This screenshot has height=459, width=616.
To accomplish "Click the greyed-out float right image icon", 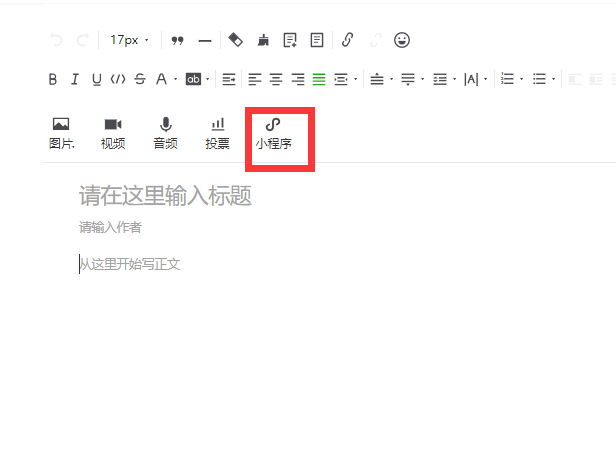I will pos(596,79).
